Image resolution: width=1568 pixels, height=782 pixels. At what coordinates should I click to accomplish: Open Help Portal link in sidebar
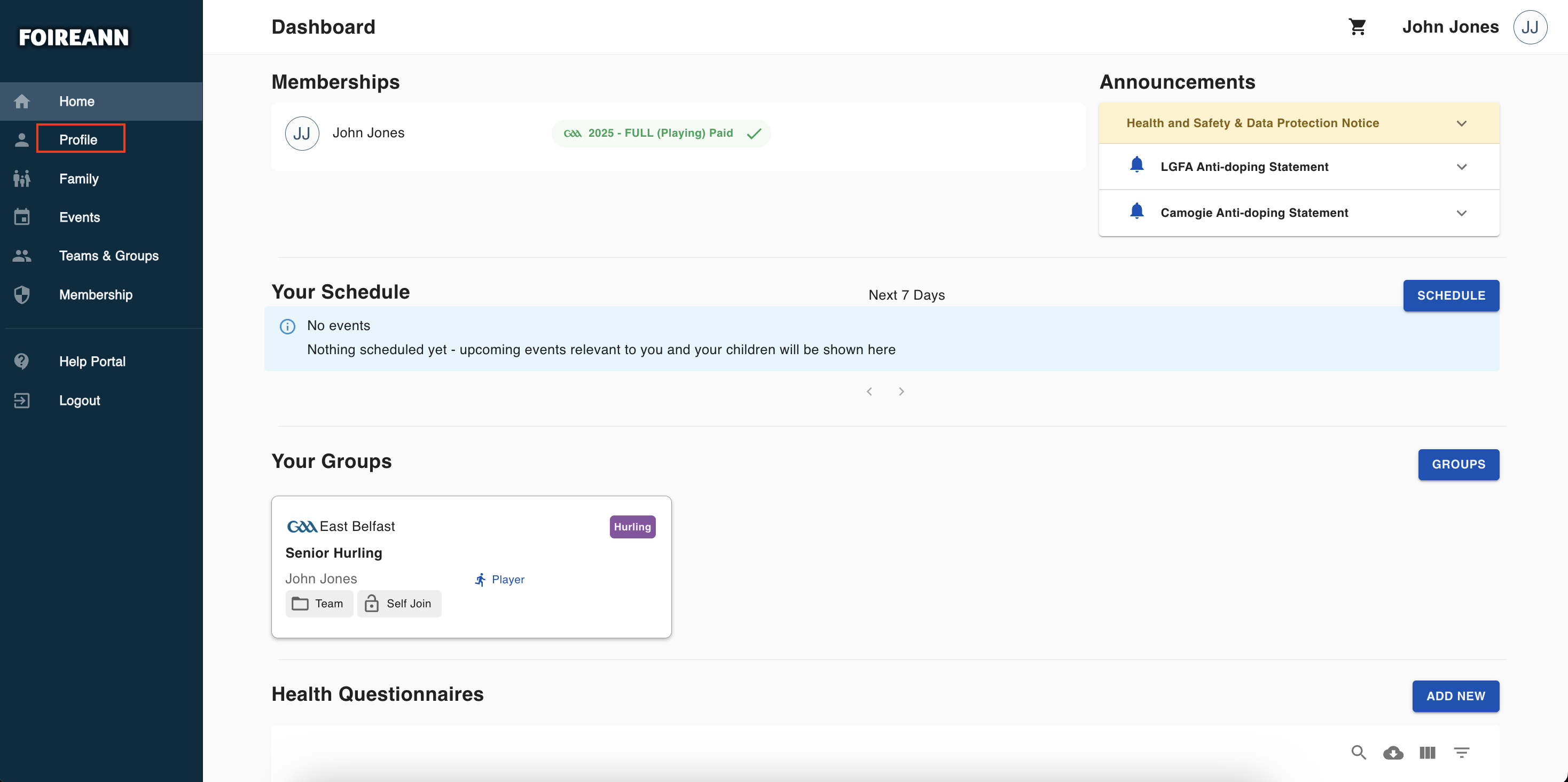coord(101,361)
